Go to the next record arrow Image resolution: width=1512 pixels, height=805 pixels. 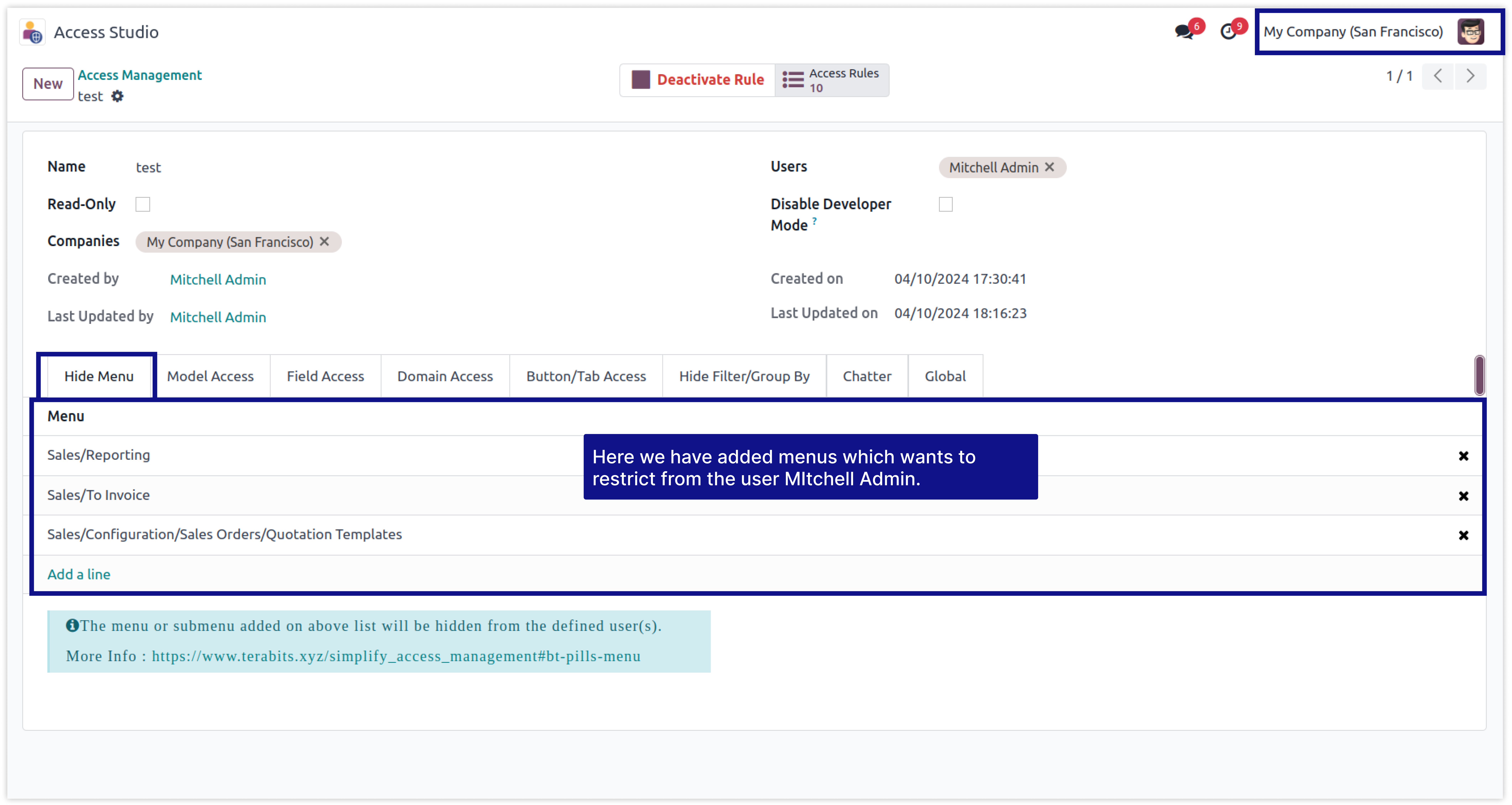[x=1470, y=76]
